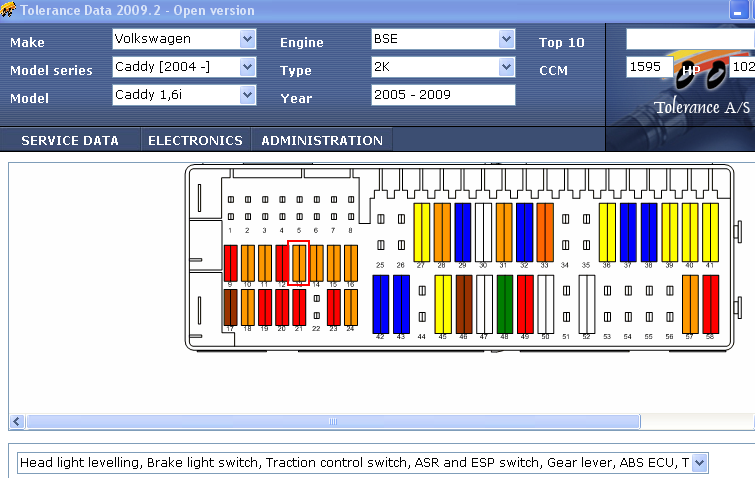Select white fuse number 30
755x480 pixels.
pyautogui.click(x=483, y=233)
